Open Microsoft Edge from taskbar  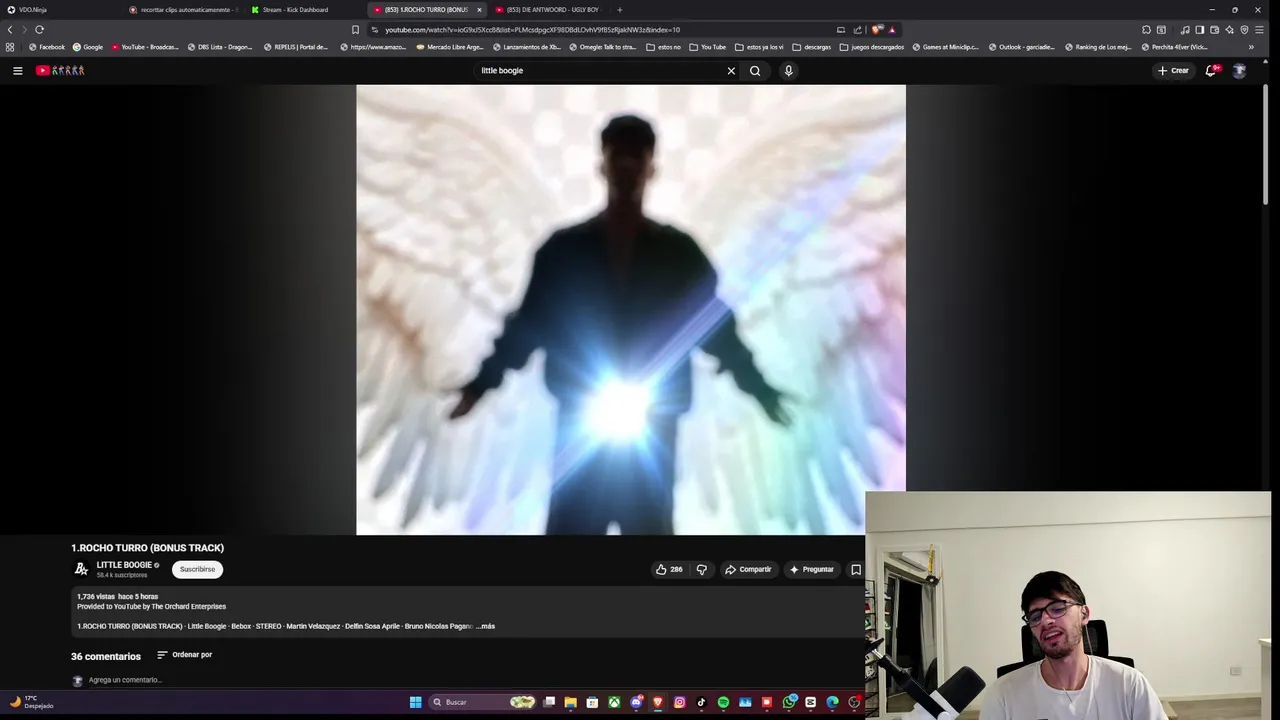[832, 702]
